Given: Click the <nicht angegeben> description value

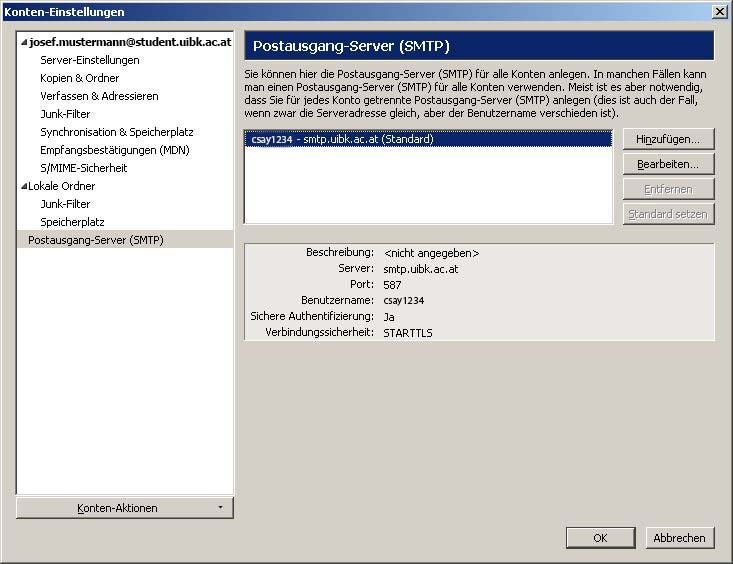Looking at the screenshot, I should click(x=431, y=253).
